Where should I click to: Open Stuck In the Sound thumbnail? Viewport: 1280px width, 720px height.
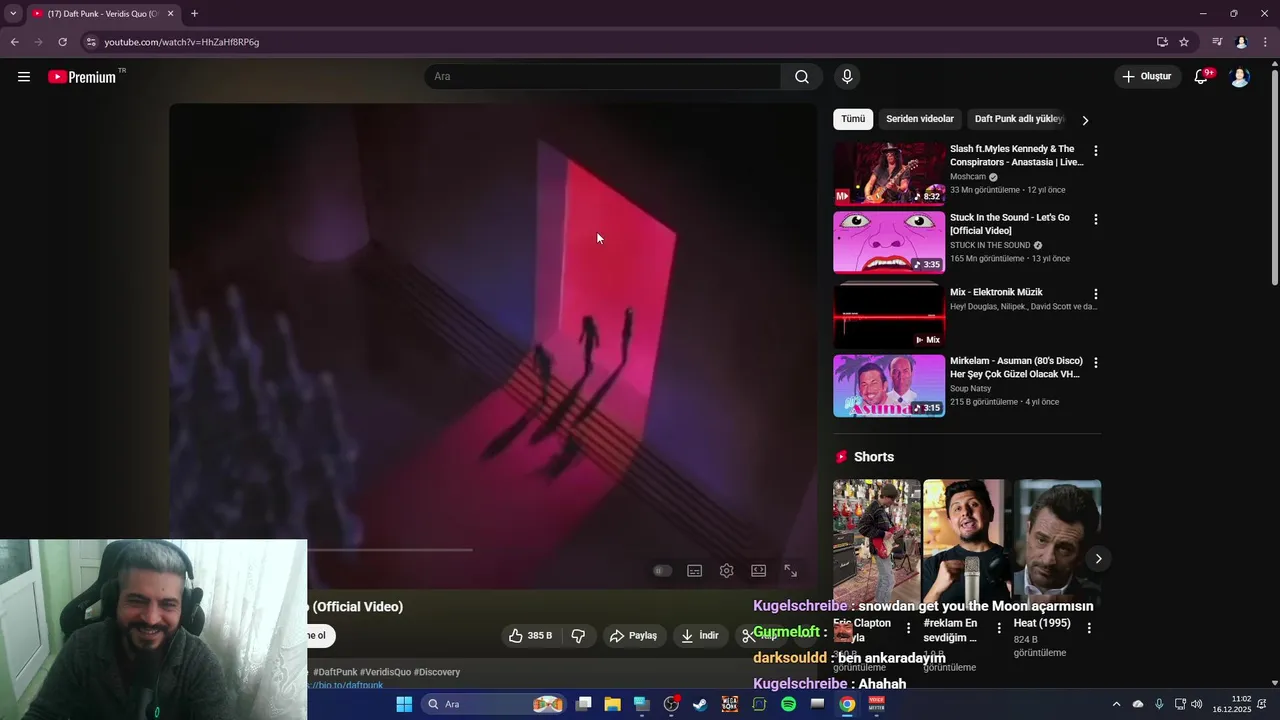pos(889,242)
